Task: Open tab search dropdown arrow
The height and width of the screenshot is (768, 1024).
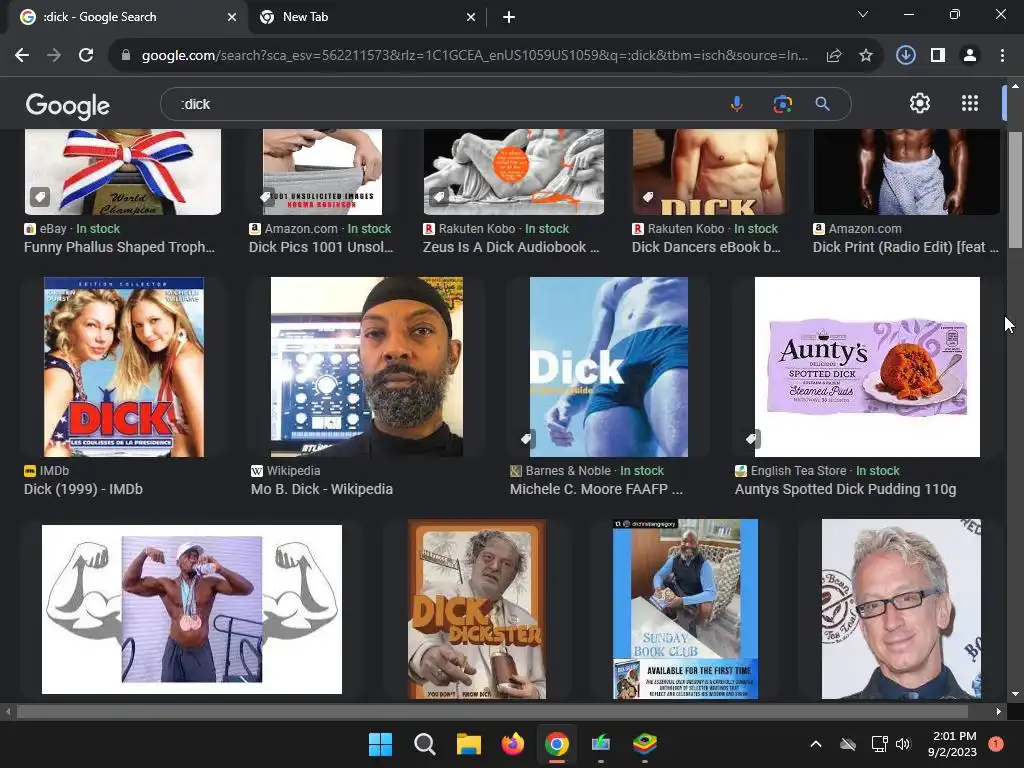Action: pos(863,14)
